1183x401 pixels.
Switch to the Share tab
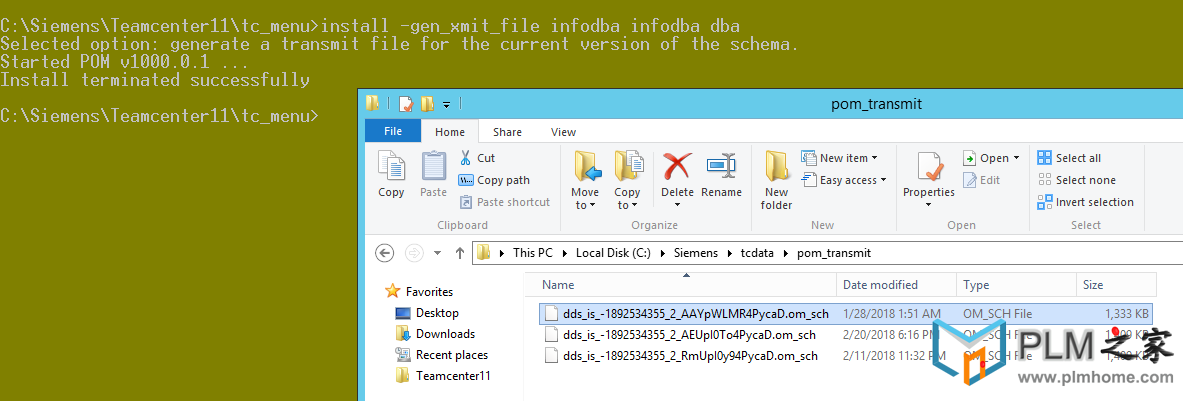(507, 132)
